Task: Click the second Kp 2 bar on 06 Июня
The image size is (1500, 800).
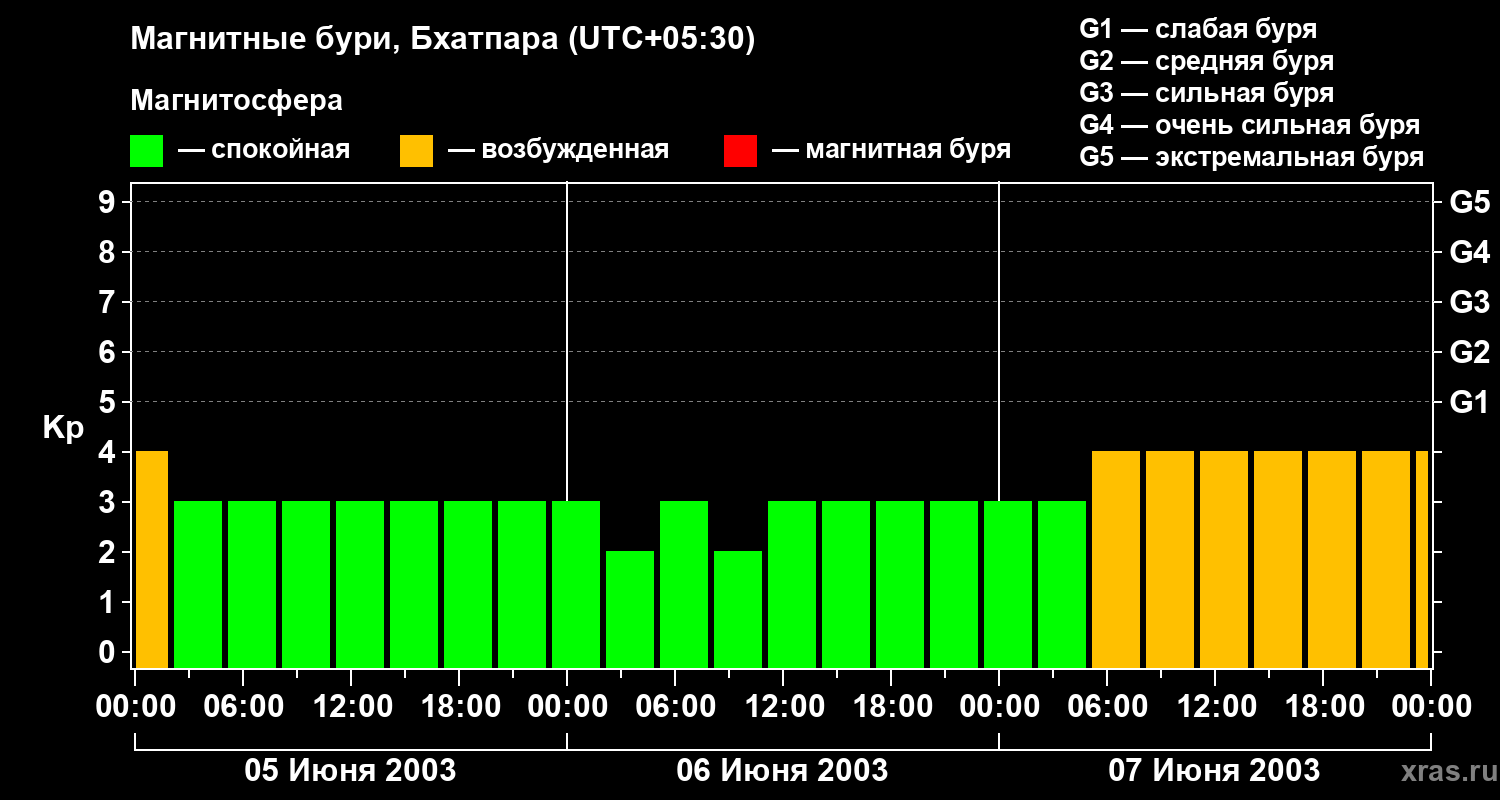Action: click(x=738, y=610)
